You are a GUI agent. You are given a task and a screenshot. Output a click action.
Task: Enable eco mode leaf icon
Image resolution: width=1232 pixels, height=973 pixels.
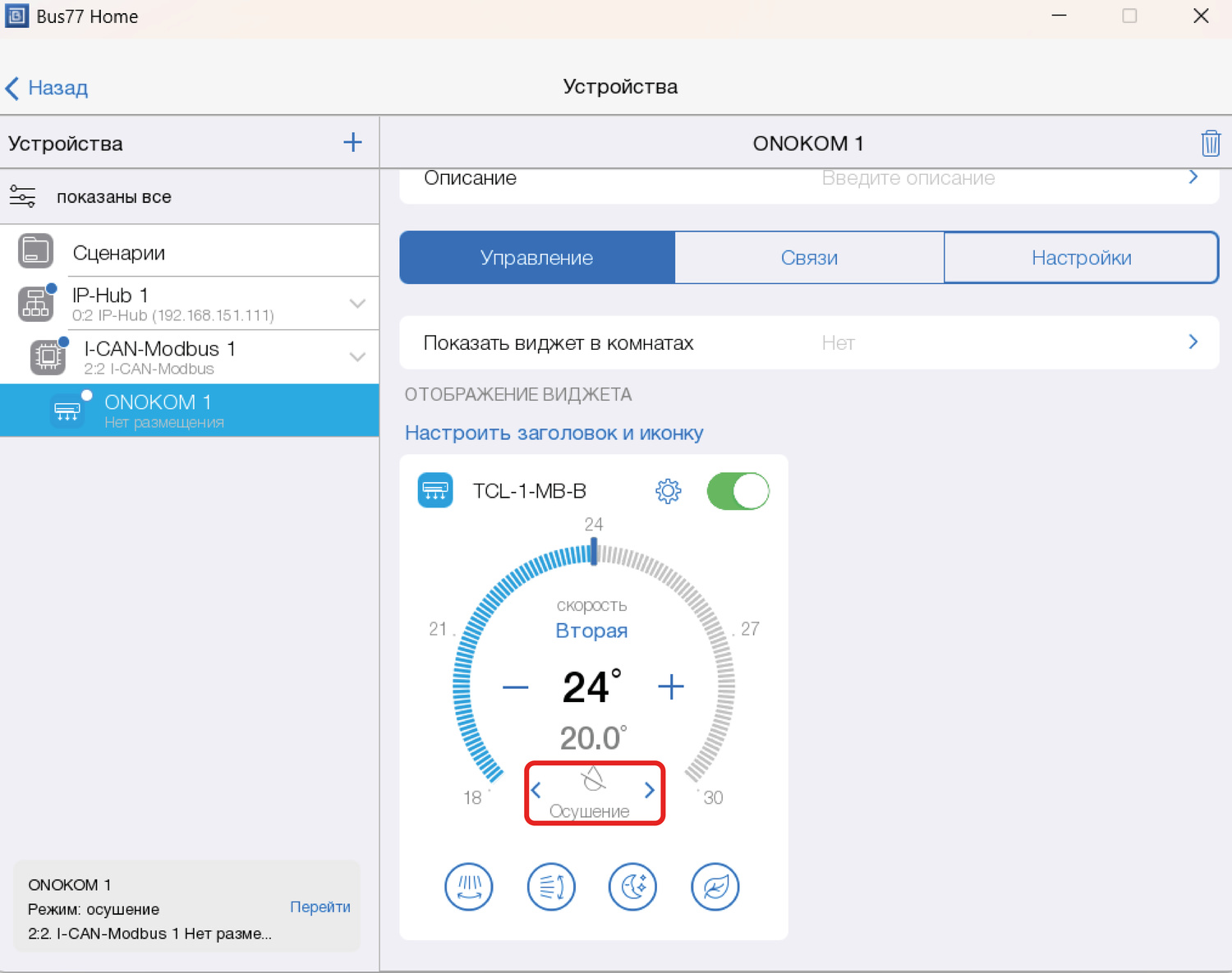tap(715, 887)
